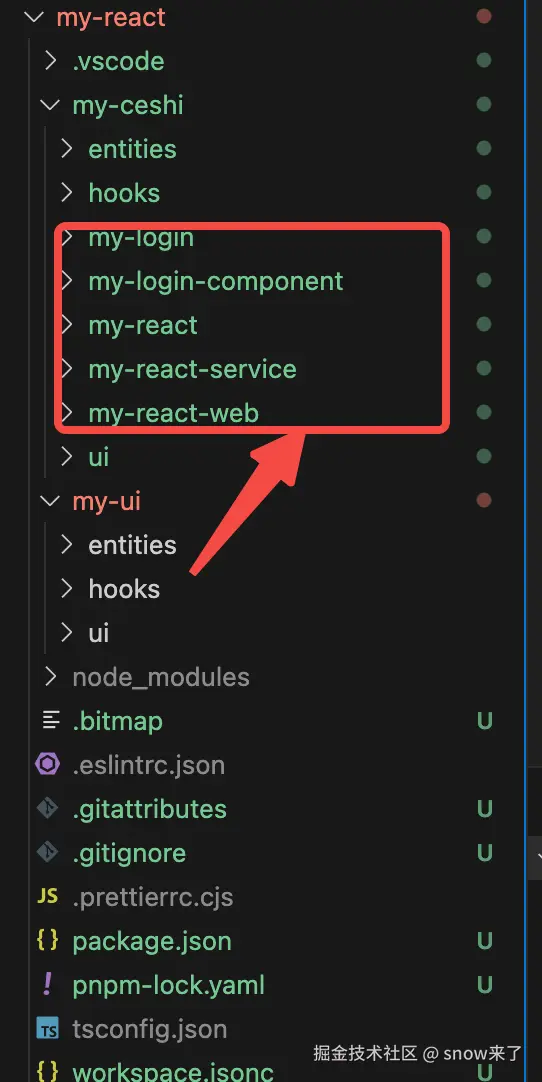Click the red status dot on my-react root
The height and width of the screenshot is (1082, 542).
click(484, 17)
